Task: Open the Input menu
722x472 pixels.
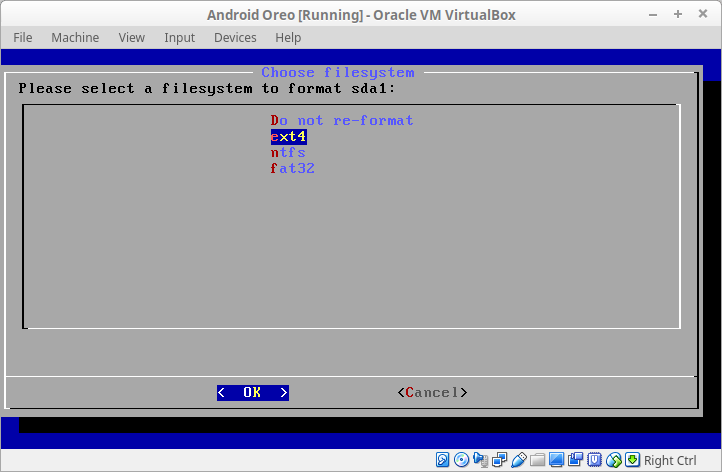Action: point(180,38)
